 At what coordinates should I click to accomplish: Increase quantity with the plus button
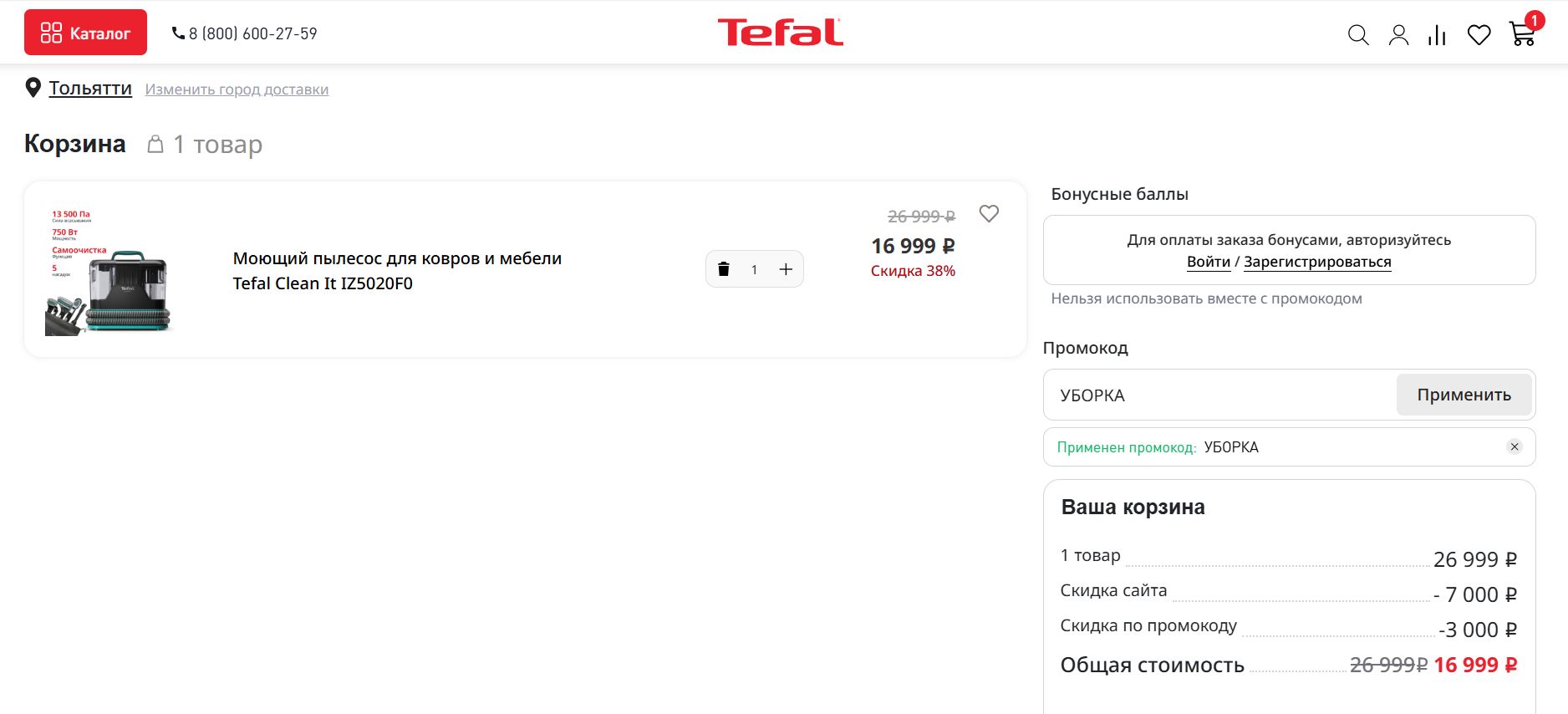786,269
